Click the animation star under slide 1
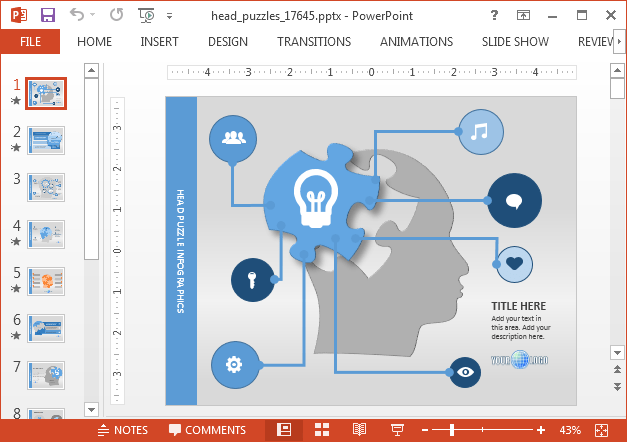The width and height of the screenshot is (627, 442). (x=16, y=100)
